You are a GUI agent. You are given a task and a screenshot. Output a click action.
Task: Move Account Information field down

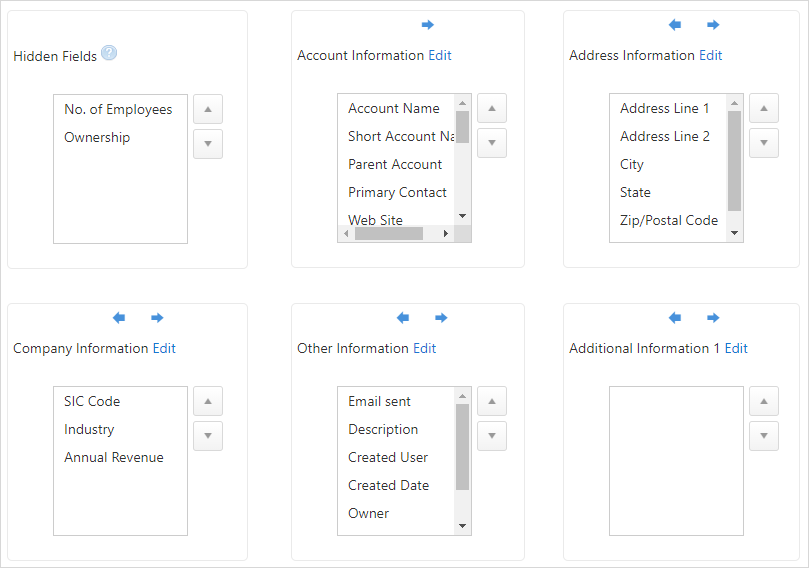[492, 143]
